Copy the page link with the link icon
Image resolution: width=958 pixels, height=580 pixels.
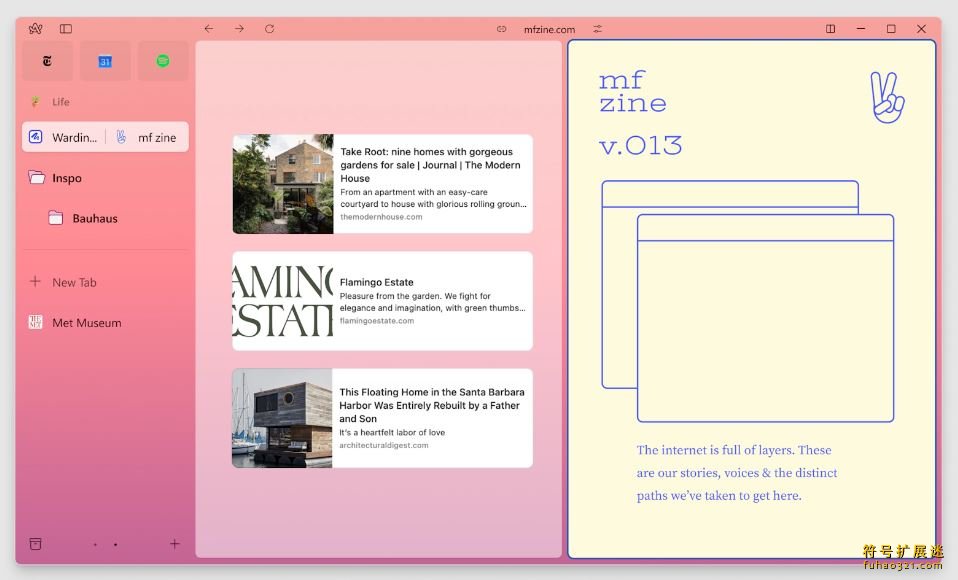click(x=502, y=29)
